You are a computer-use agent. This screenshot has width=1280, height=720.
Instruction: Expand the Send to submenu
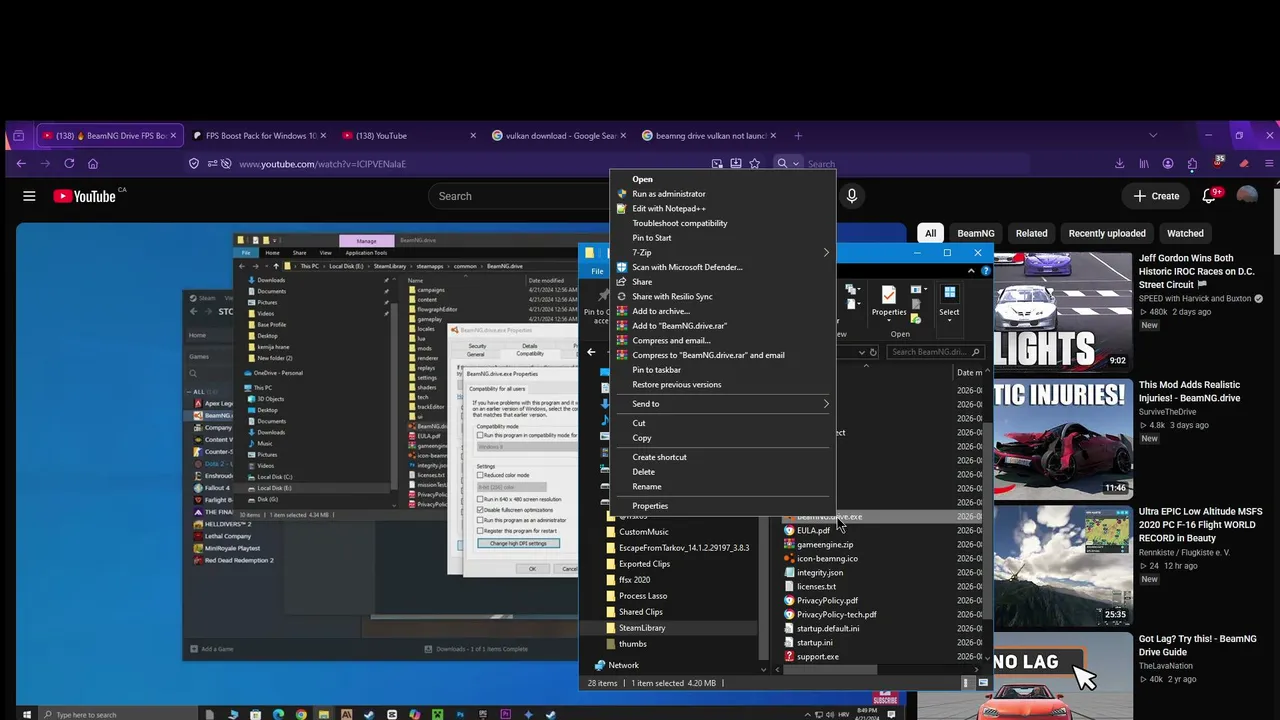(722, 404)
